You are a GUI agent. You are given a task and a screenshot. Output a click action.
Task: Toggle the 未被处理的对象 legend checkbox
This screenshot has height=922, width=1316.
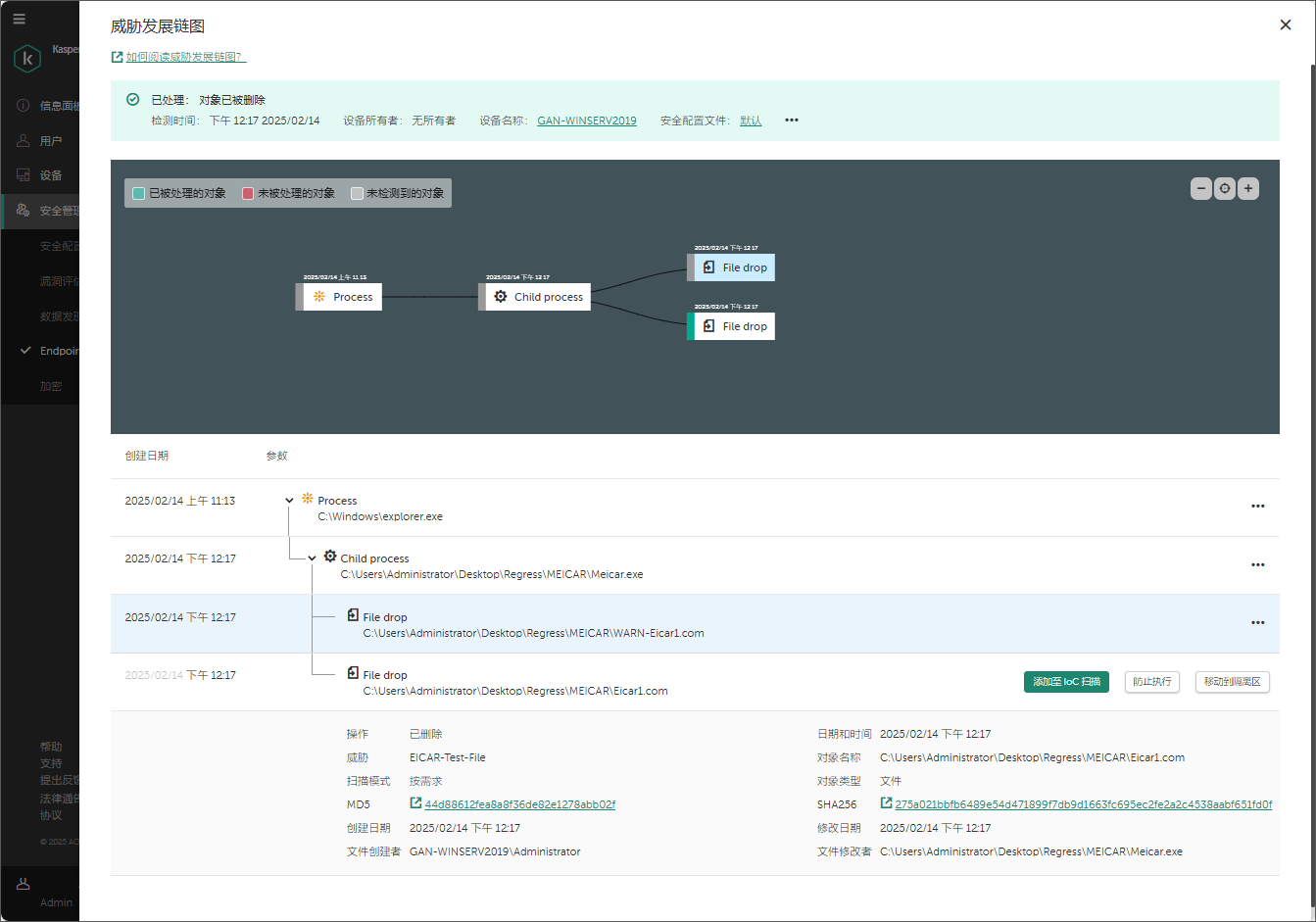tap(248, 194)
